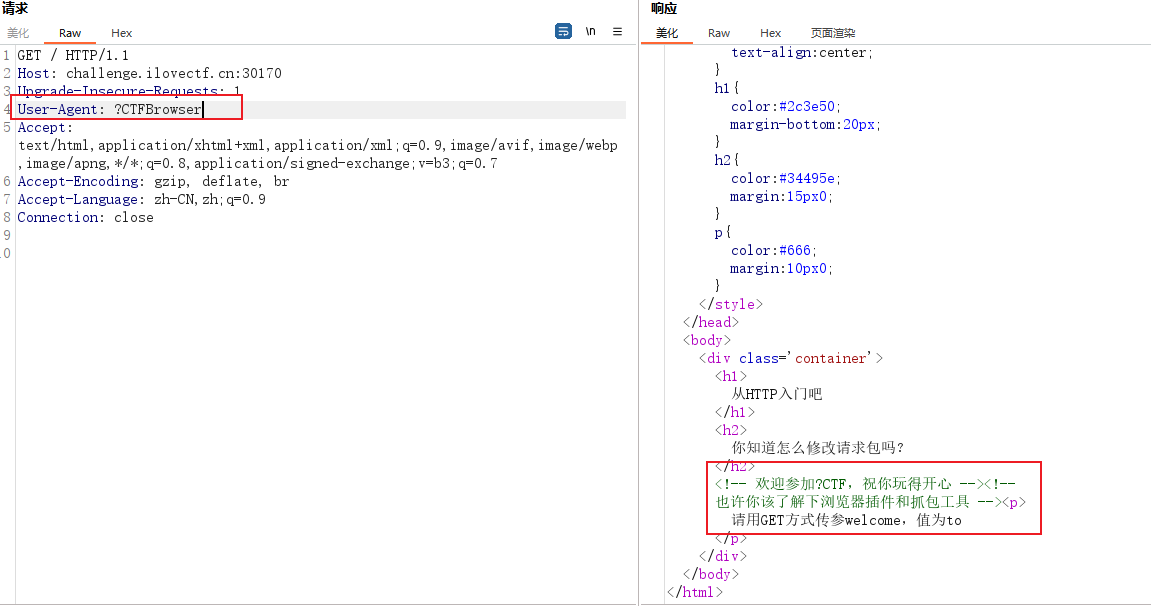Click the opening <body> tag
The image size is (1151, 606).
pyautogui.click(x=706, y=340)
